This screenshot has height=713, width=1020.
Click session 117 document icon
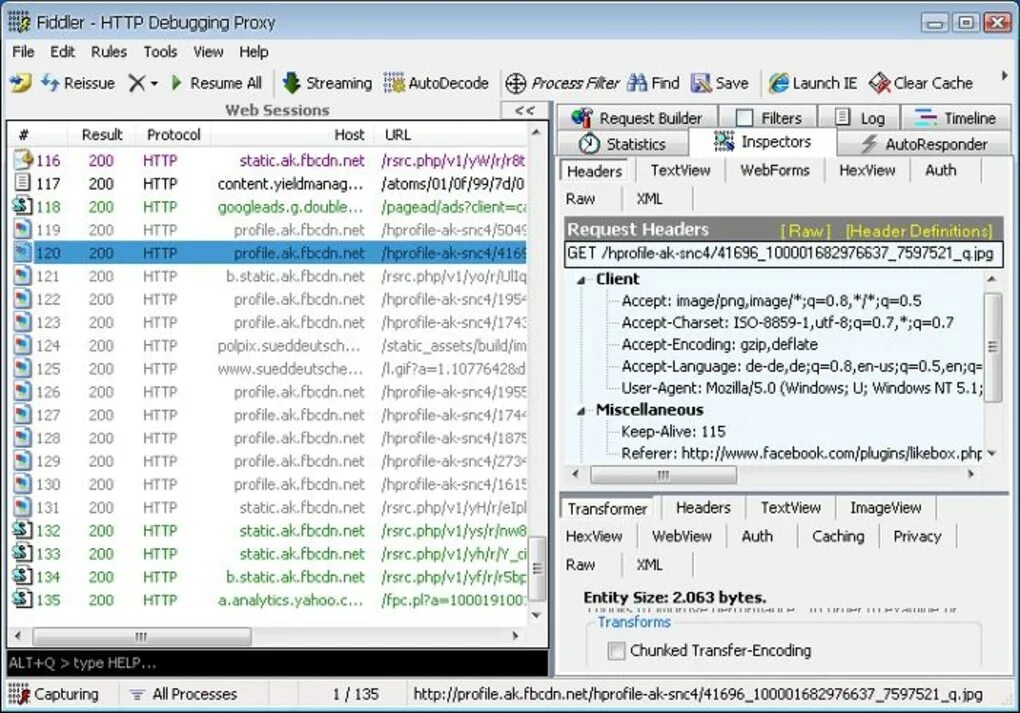[x=23, y=183]
